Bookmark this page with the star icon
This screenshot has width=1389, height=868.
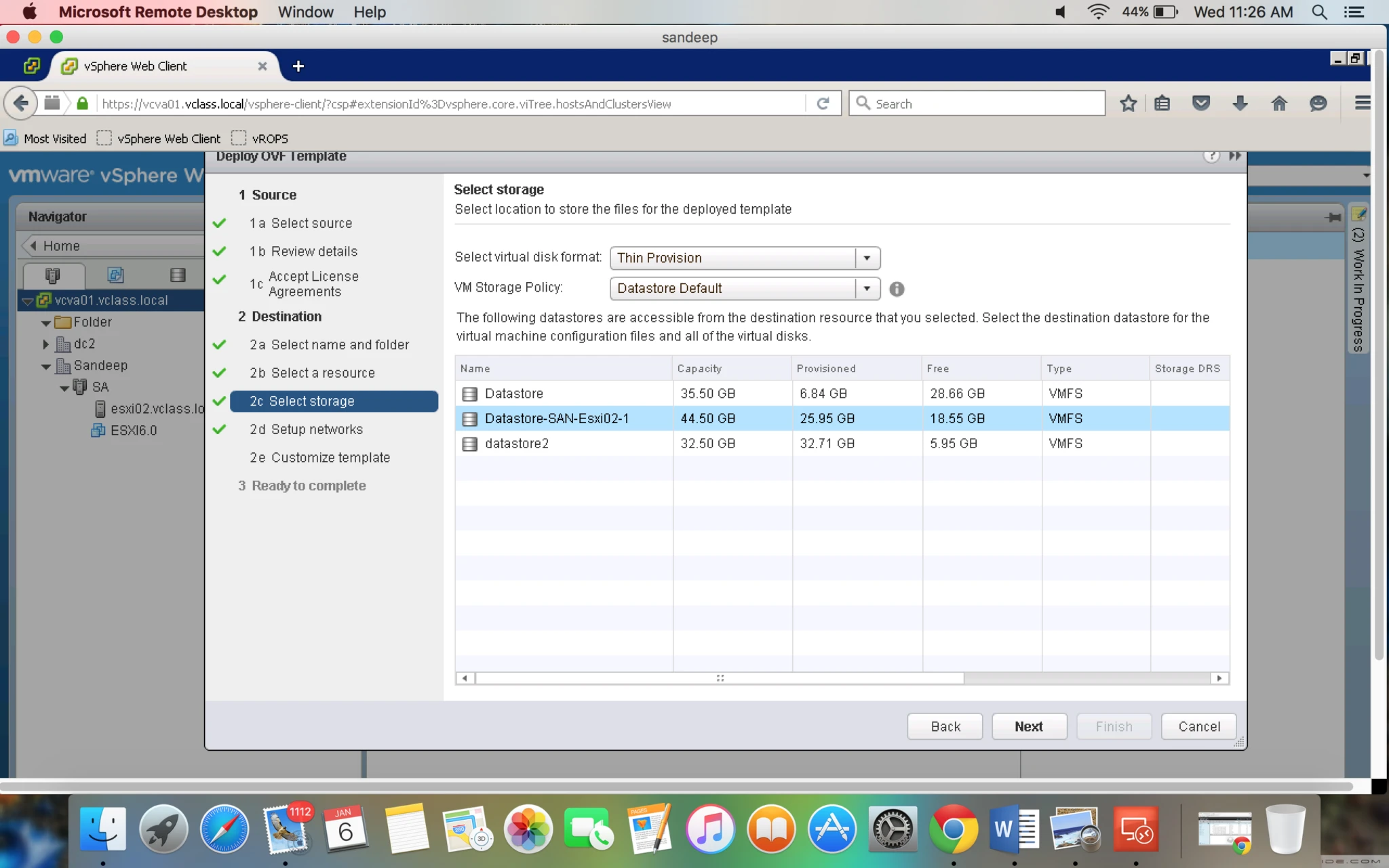tap(1128, 103)
